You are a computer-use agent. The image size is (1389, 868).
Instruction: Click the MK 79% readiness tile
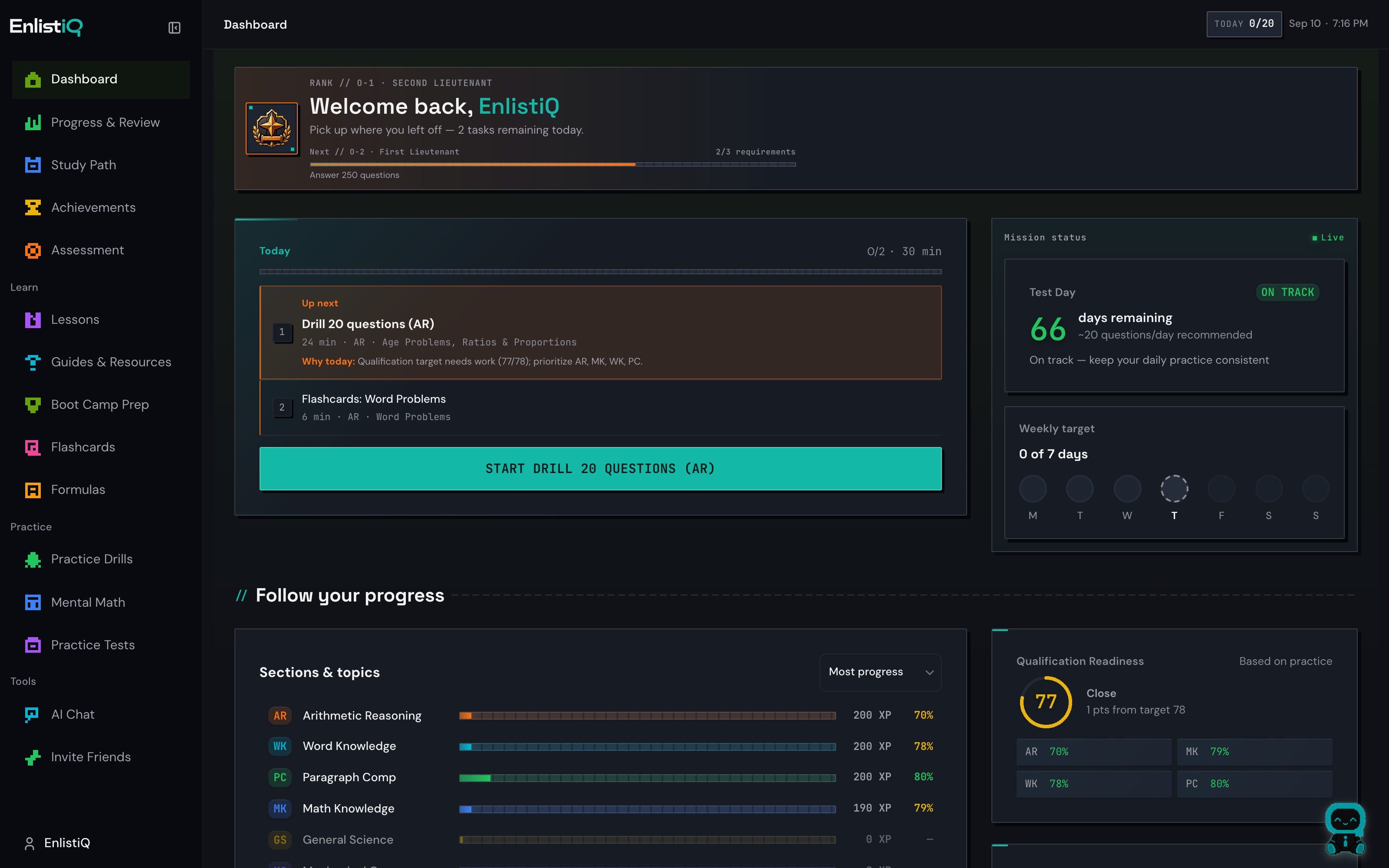pyautogui.click(x=1255, y=751)
